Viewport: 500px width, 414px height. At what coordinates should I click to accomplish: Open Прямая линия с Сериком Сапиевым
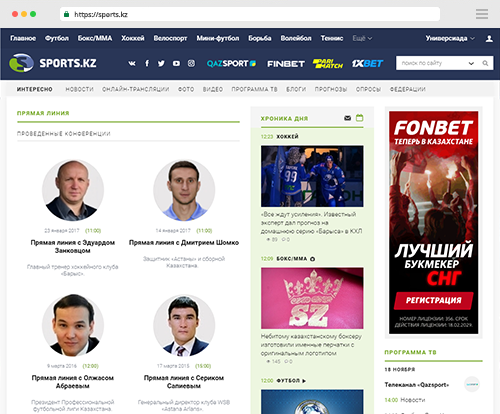pos(184,382)
